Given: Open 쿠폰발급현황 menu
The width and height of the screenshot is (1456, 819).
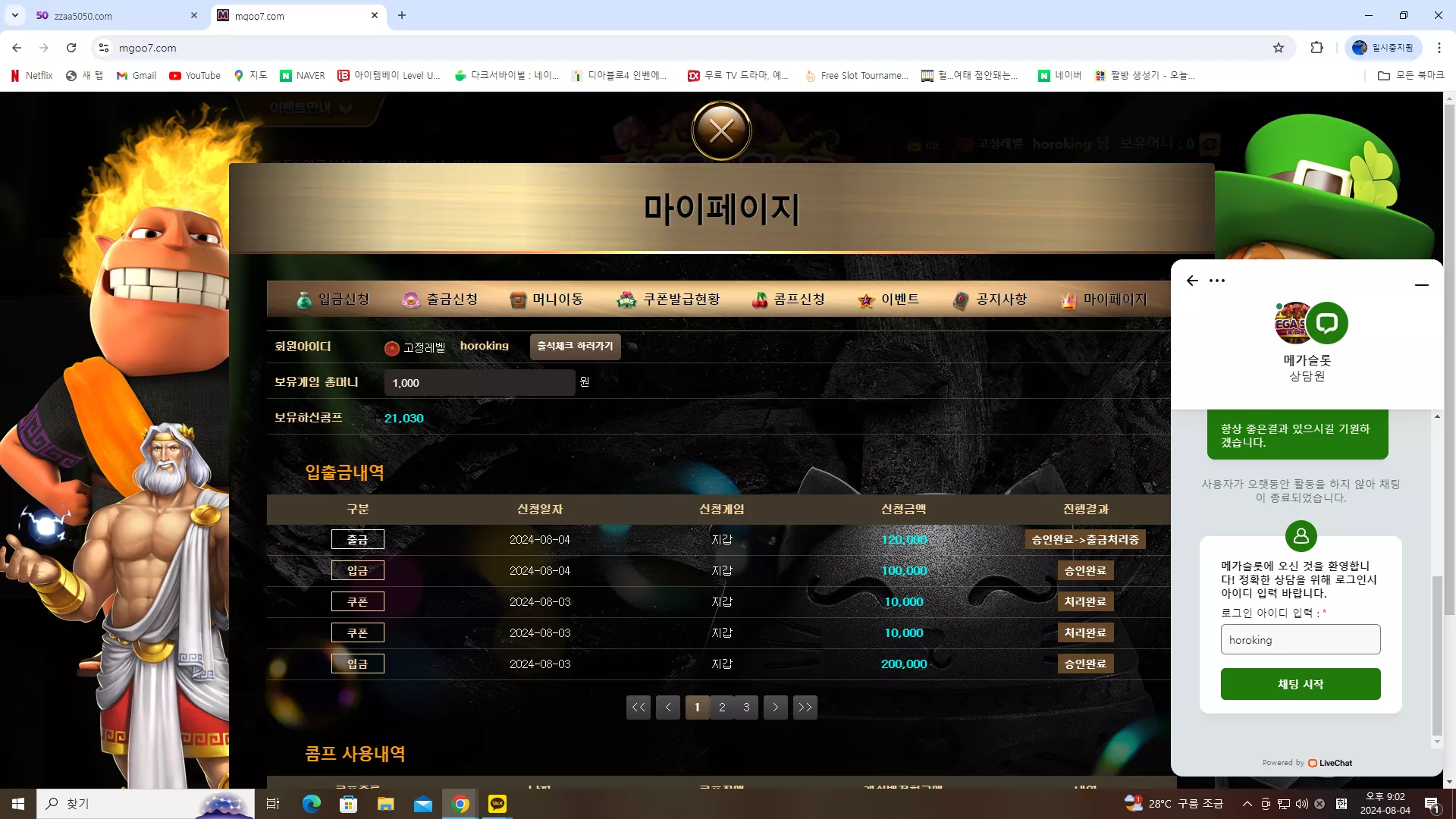Looking at the screenshot, I should [668, 300].
